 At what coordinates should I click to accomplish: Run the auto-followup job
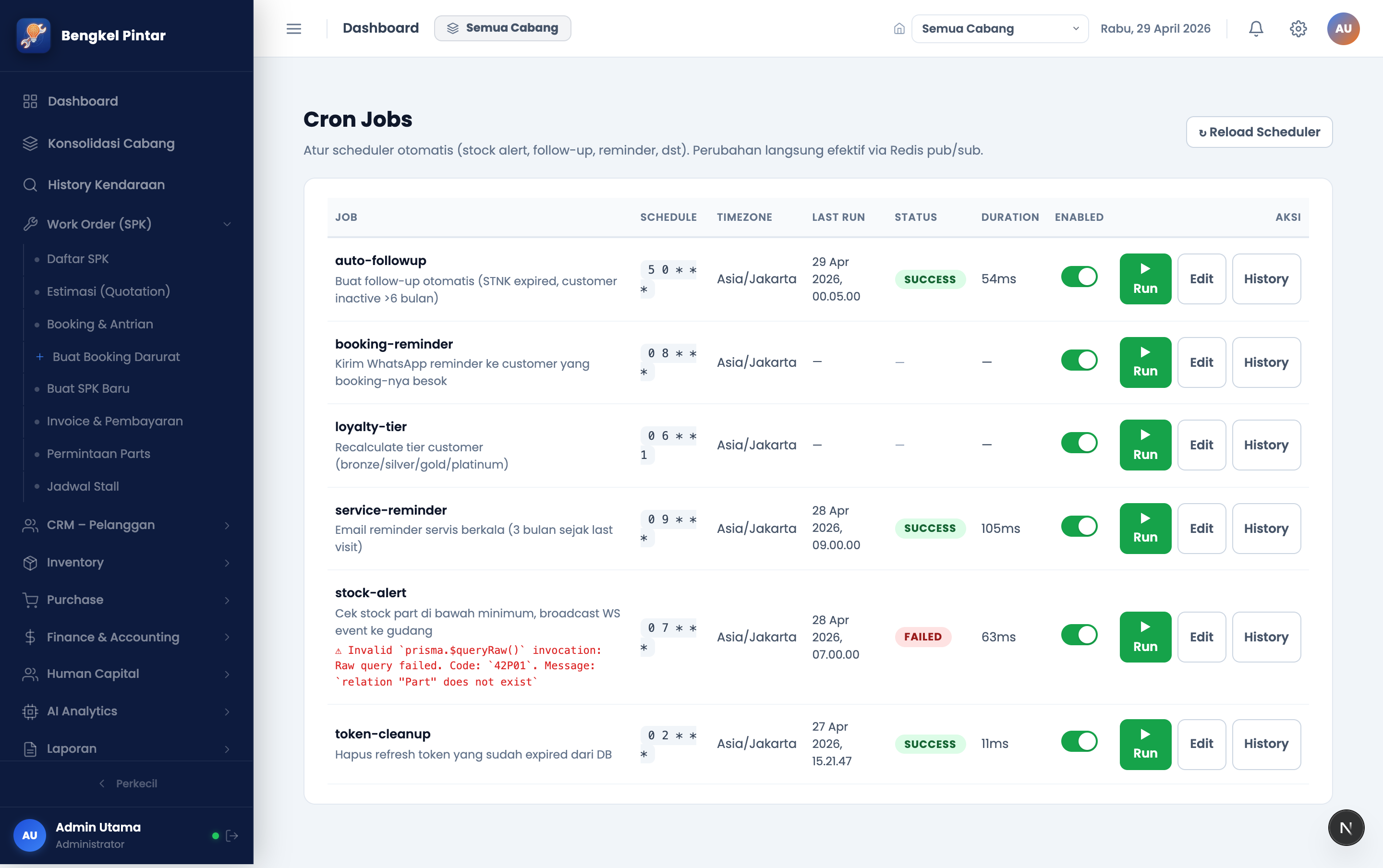[1145, 279]
